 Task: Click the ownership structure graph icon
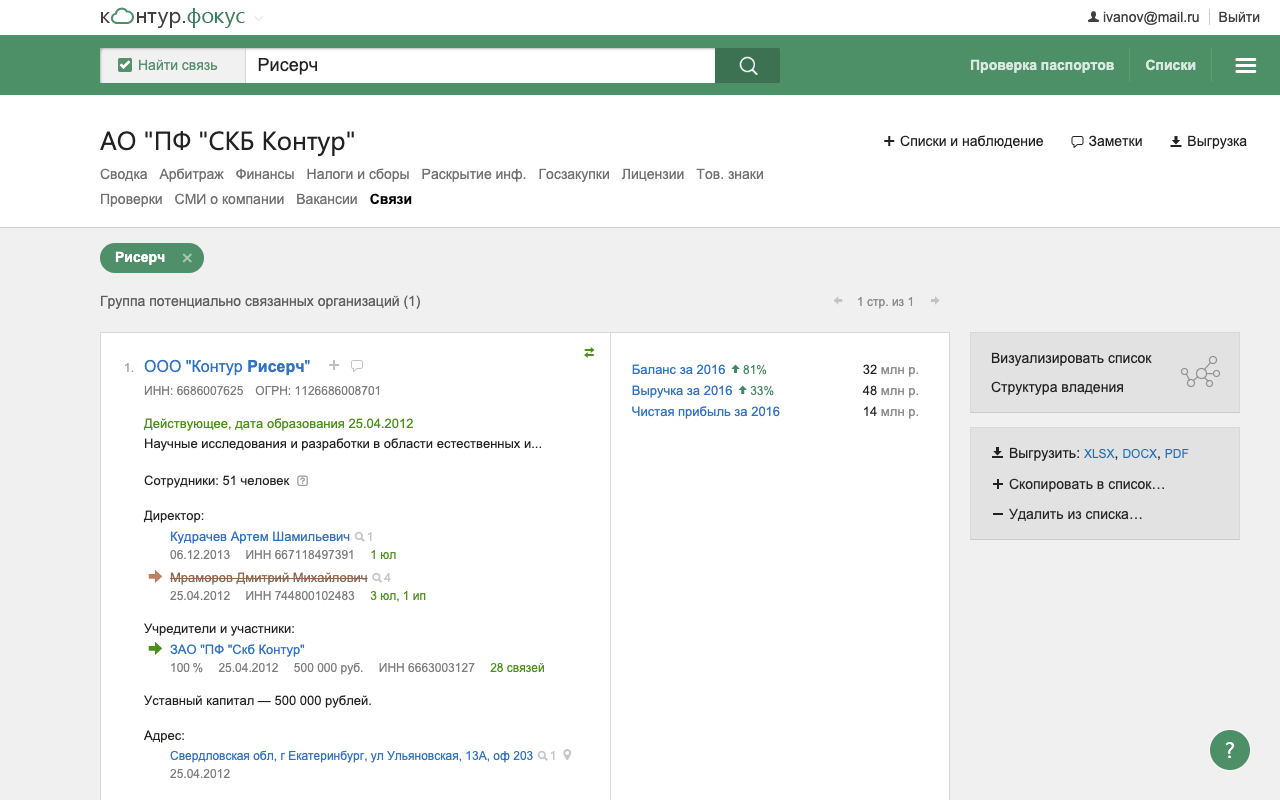point(1200,372)
